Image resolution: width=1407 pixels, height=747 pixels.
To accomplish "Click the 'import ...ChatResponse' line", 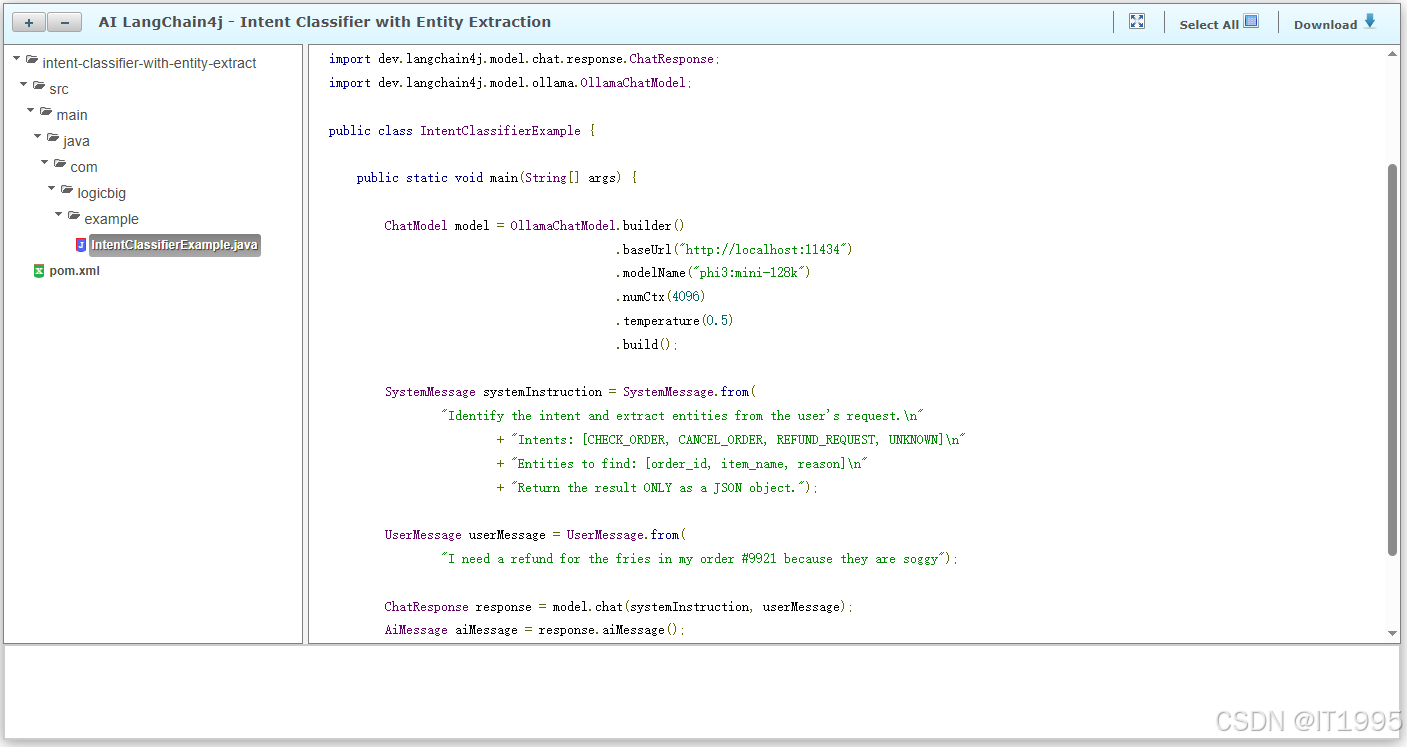I will point(524,59).
